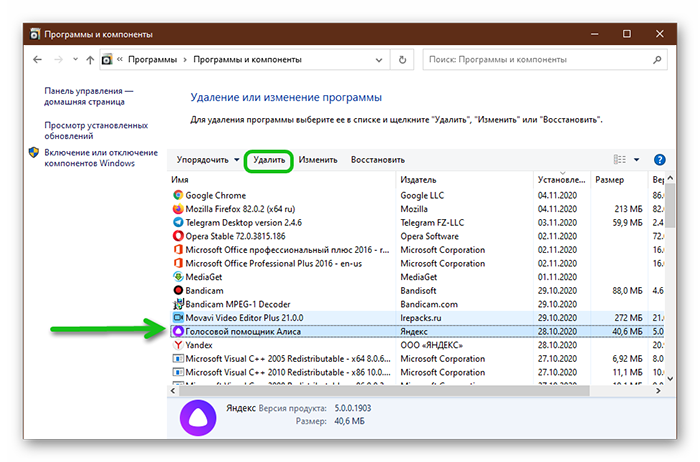Screen dimensions: 700x462
Task: Click vertical scrollbar up arrow
Action: click(670, 178)
